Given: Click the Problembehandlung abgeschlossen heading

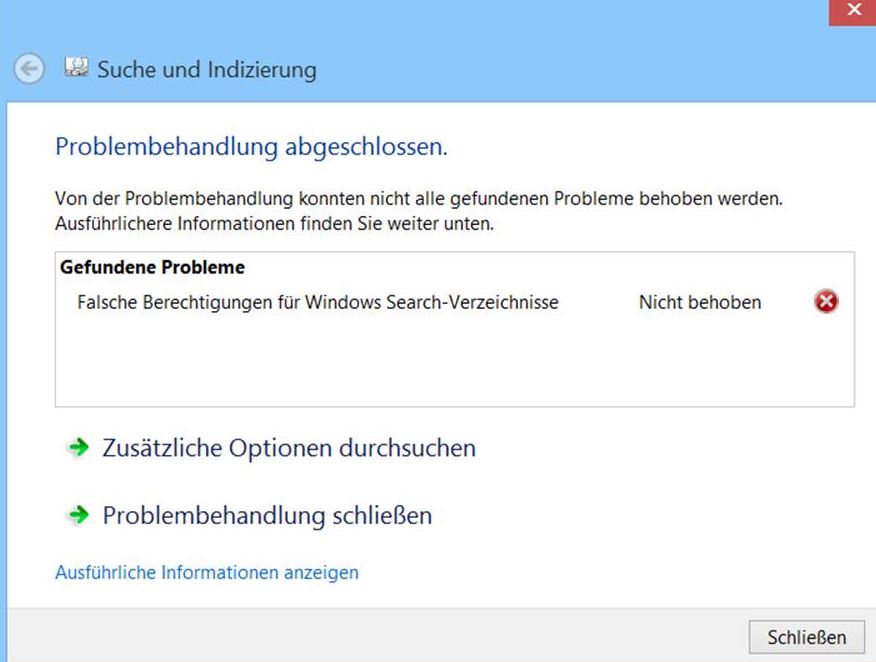Looking at the screenshot, I should pos(251,147).
